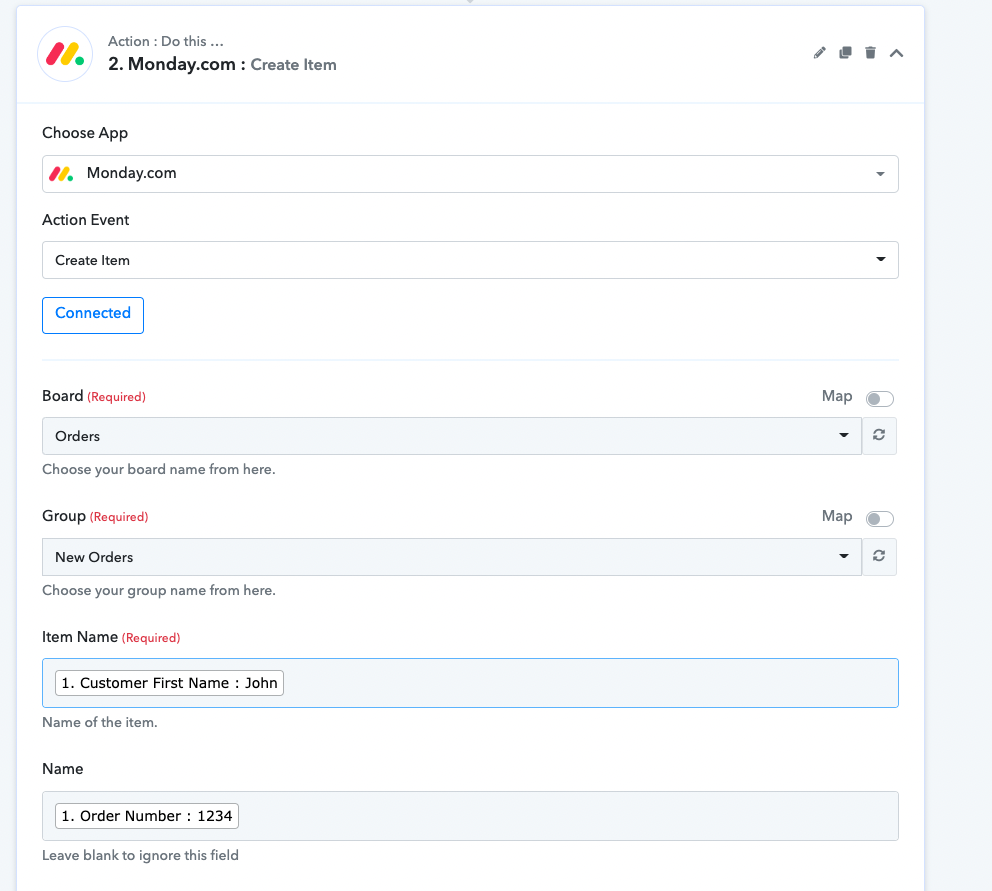Click the 'Name of the item.' hint text

(x=100, y=723)
